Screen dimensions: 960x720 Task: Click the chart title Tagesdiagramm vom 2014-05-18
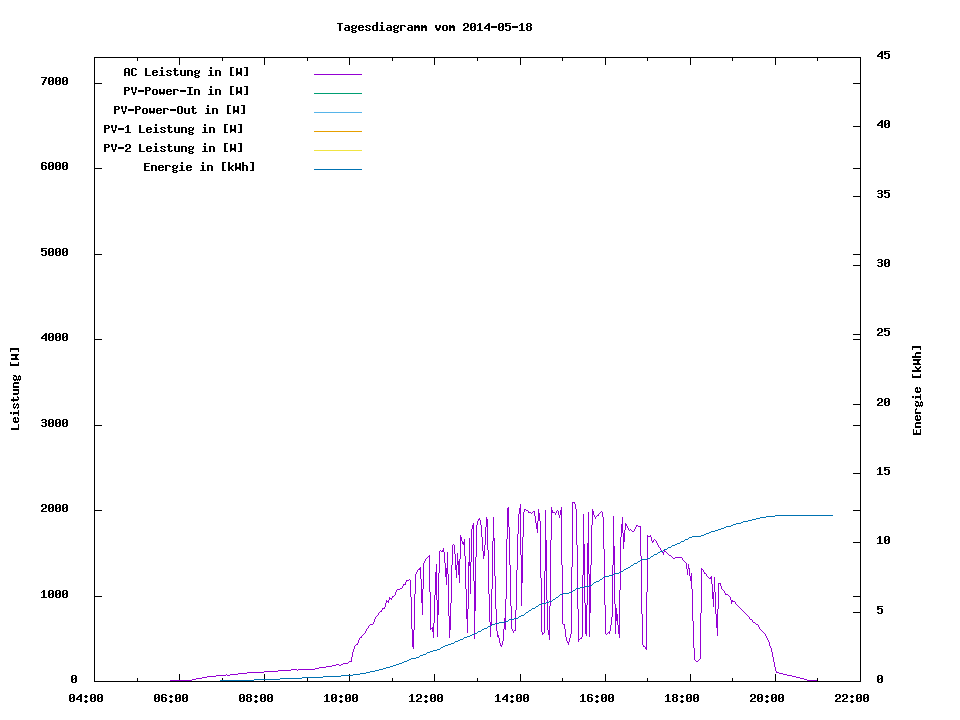pos(434,27)
